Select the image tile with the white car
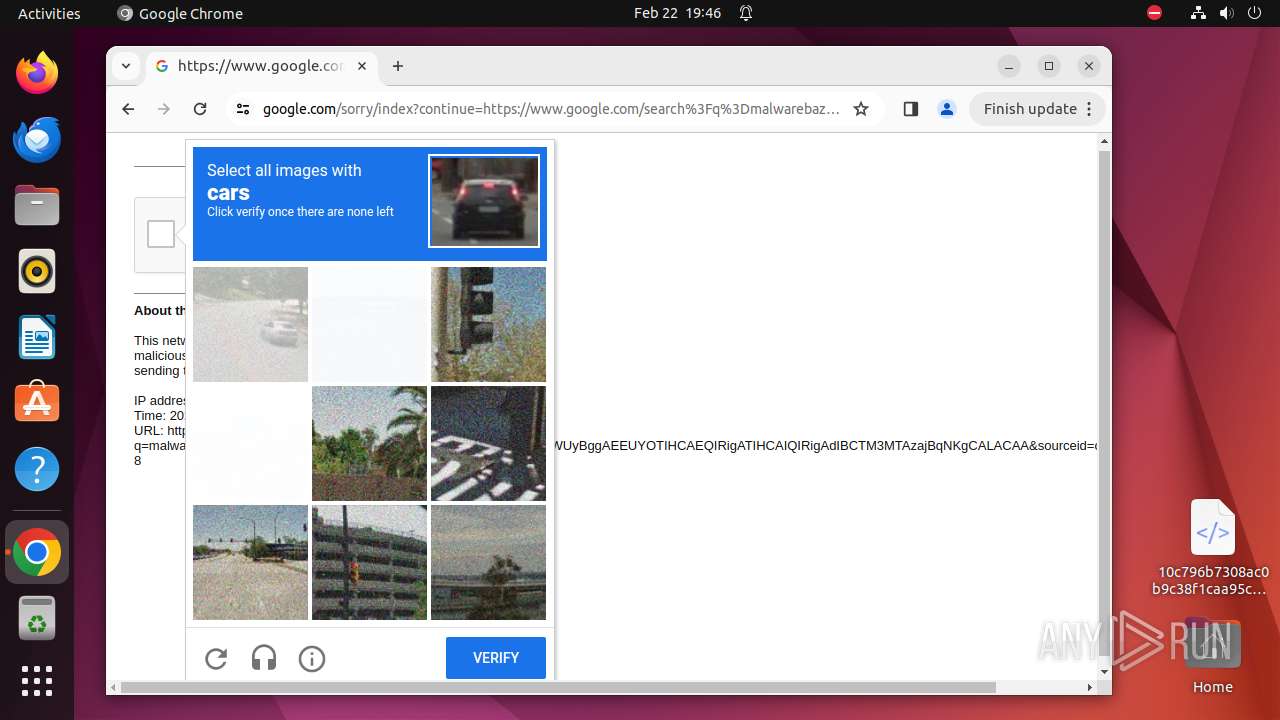The image size is (1280, 720). [250, 324]
